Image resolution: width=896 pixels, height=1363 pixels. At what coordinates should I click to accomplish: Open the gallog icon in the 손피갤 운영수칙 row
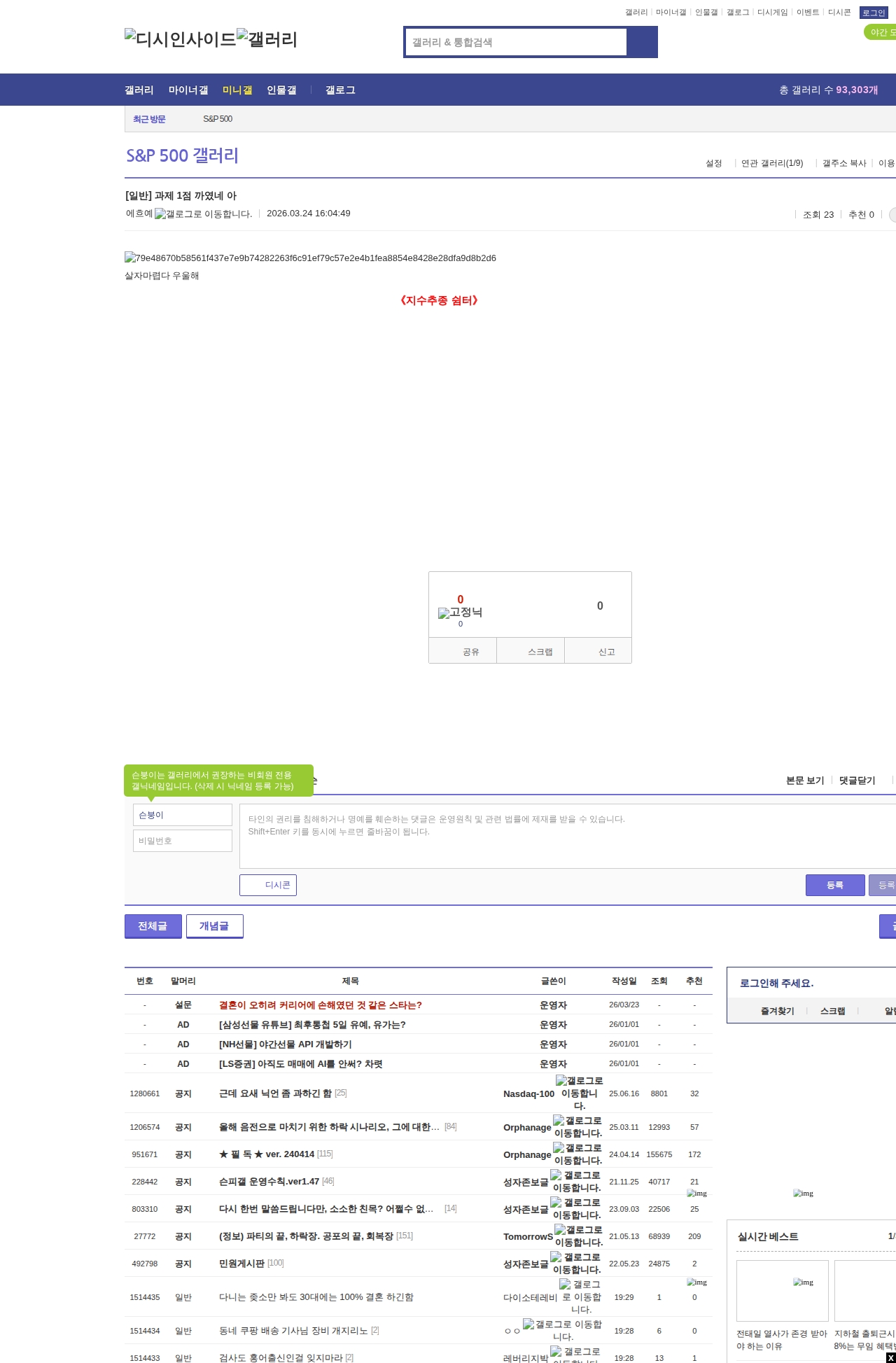575,1182
